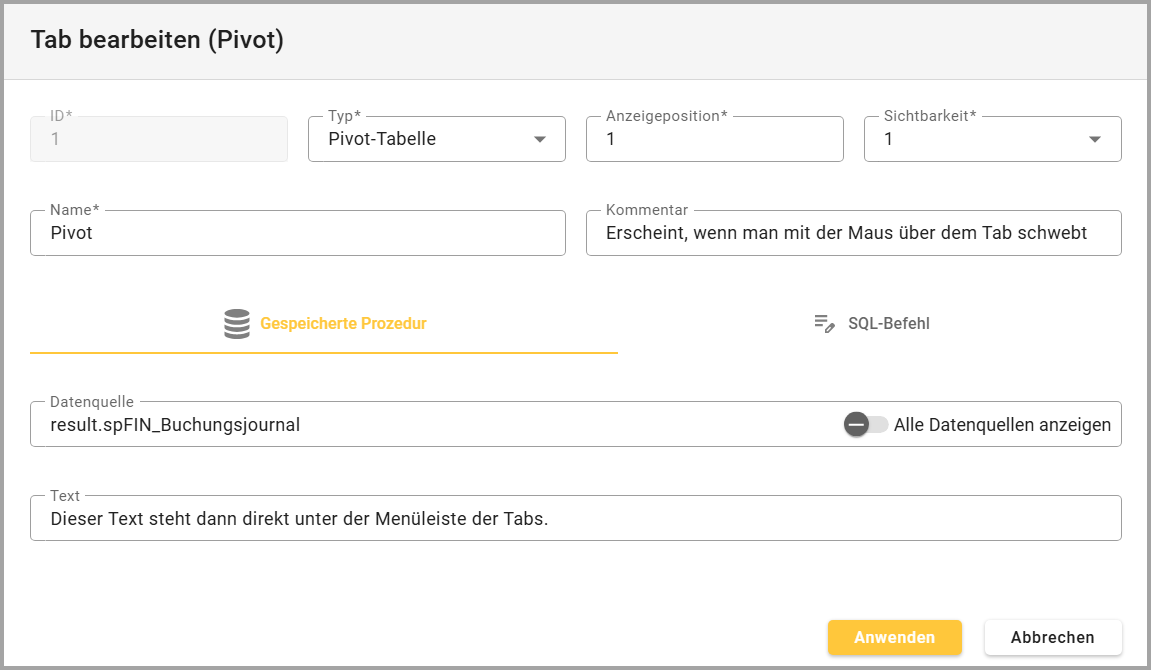Screen dimensions: 1151x670
Task: Click the dialog title 'Tab bearbeiten (Pivot)'
Action: click(157, 40)
